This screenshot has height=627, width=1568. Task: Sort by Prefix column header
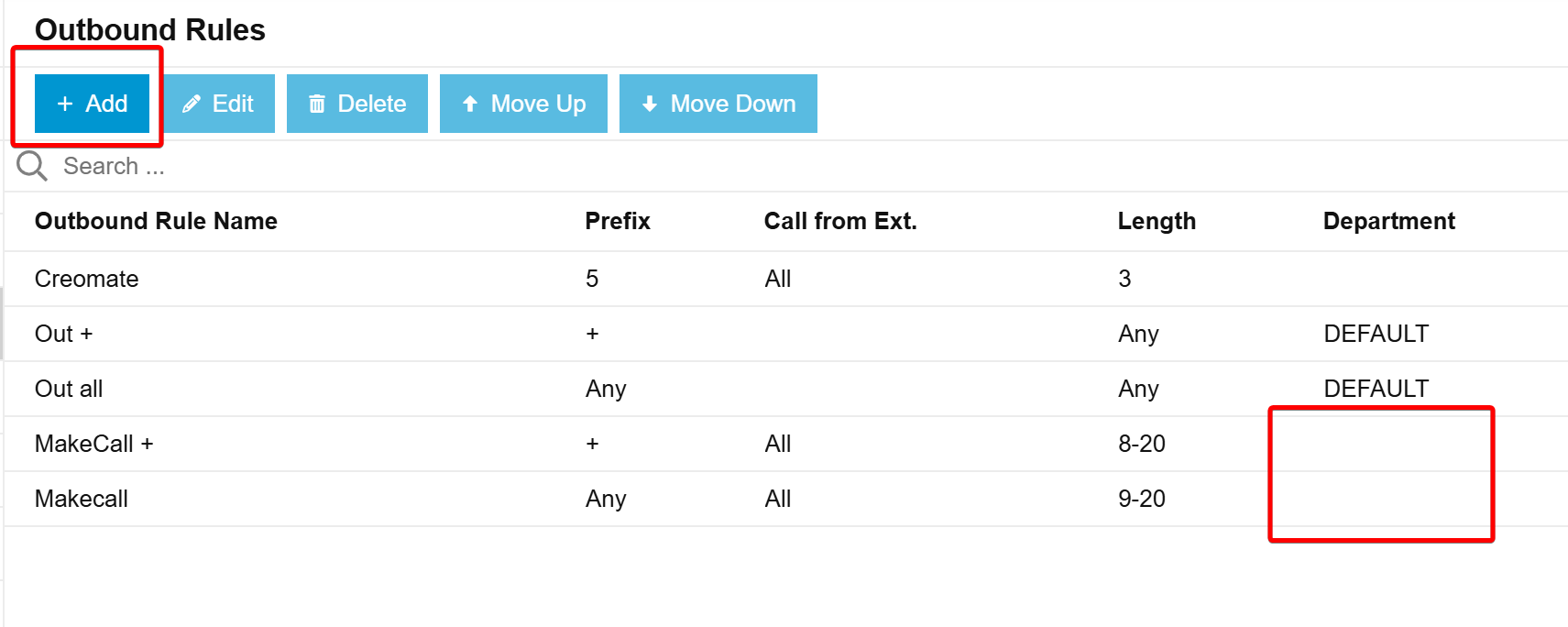pos(618,221)
